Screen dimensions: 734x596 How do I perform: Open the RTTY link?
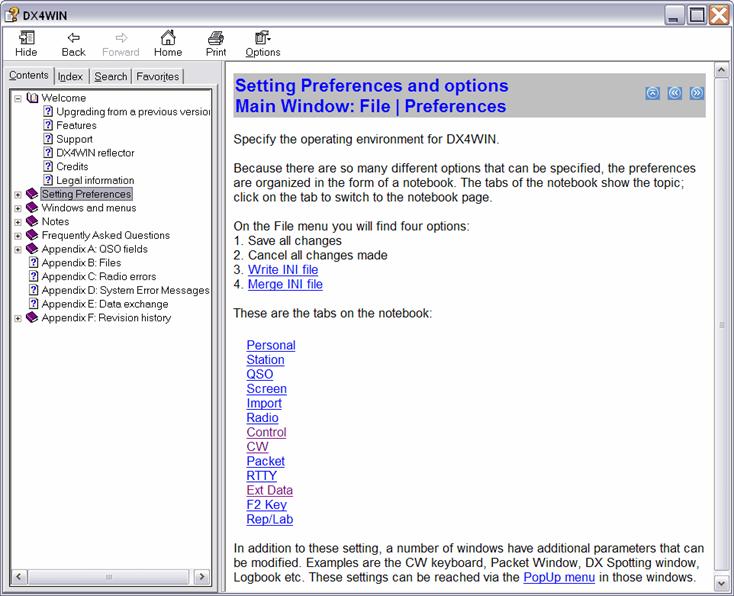coord(261,476)
